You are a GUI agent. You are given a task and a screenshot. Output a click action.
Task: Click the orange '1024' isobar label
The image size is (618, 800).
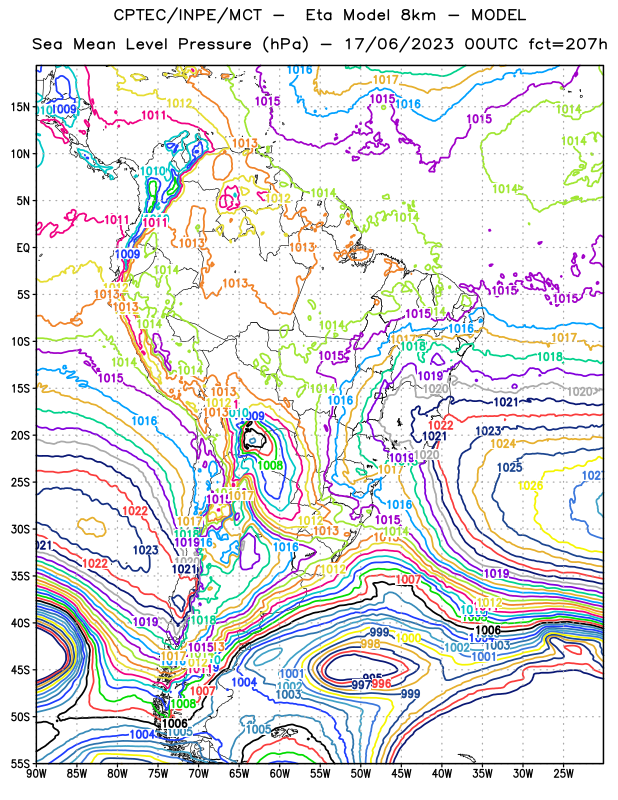503,444
